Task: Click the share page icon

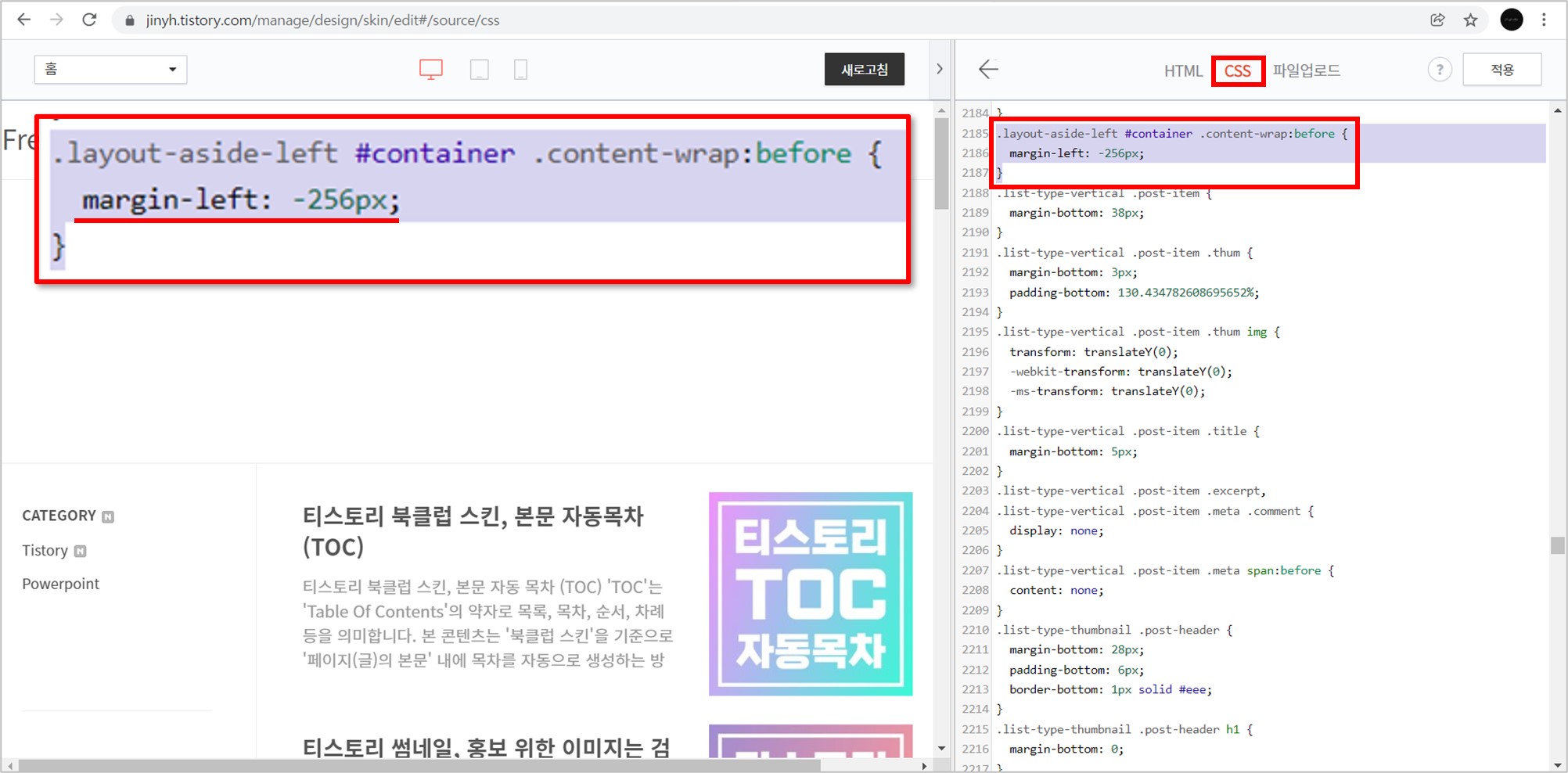Action: tap(1437, 20)
